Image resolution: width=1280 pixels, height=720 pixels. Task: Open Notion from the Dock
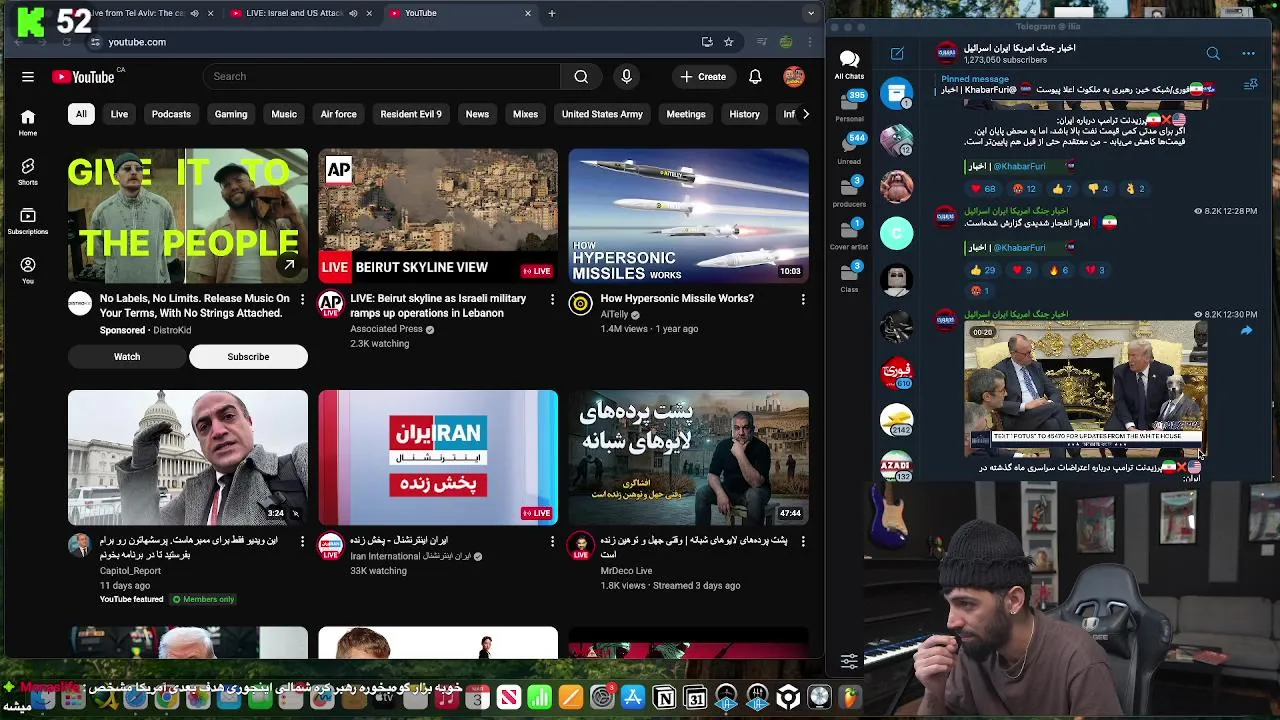[x=664, y=698]
